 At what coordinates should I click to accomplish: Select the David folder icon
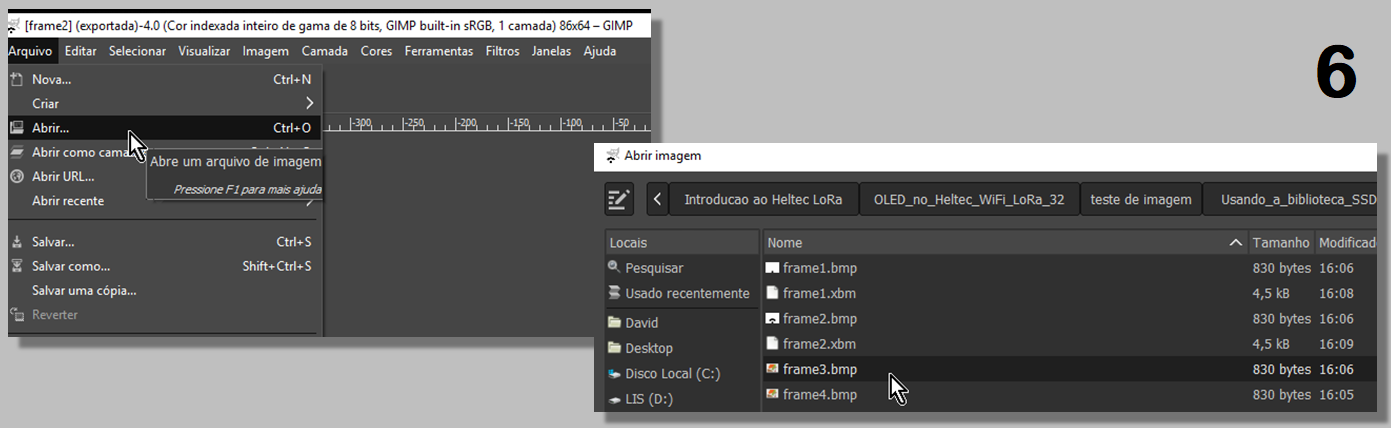[x=614, y=323]
